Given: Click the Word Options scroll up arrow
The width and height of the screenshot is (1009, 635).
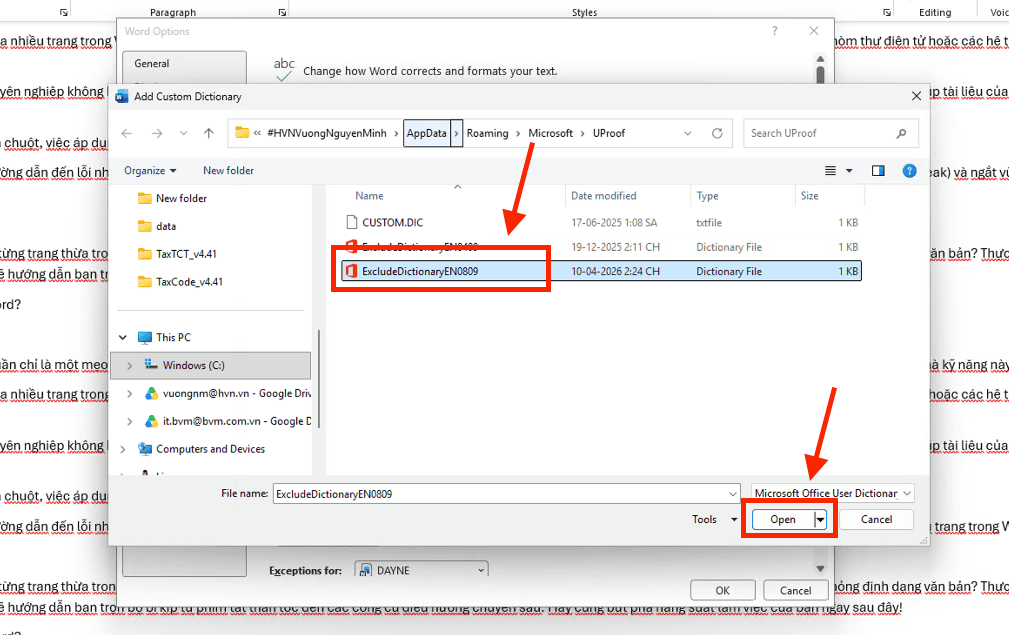Looking at the screenshot, I should (x=820, y=59).
